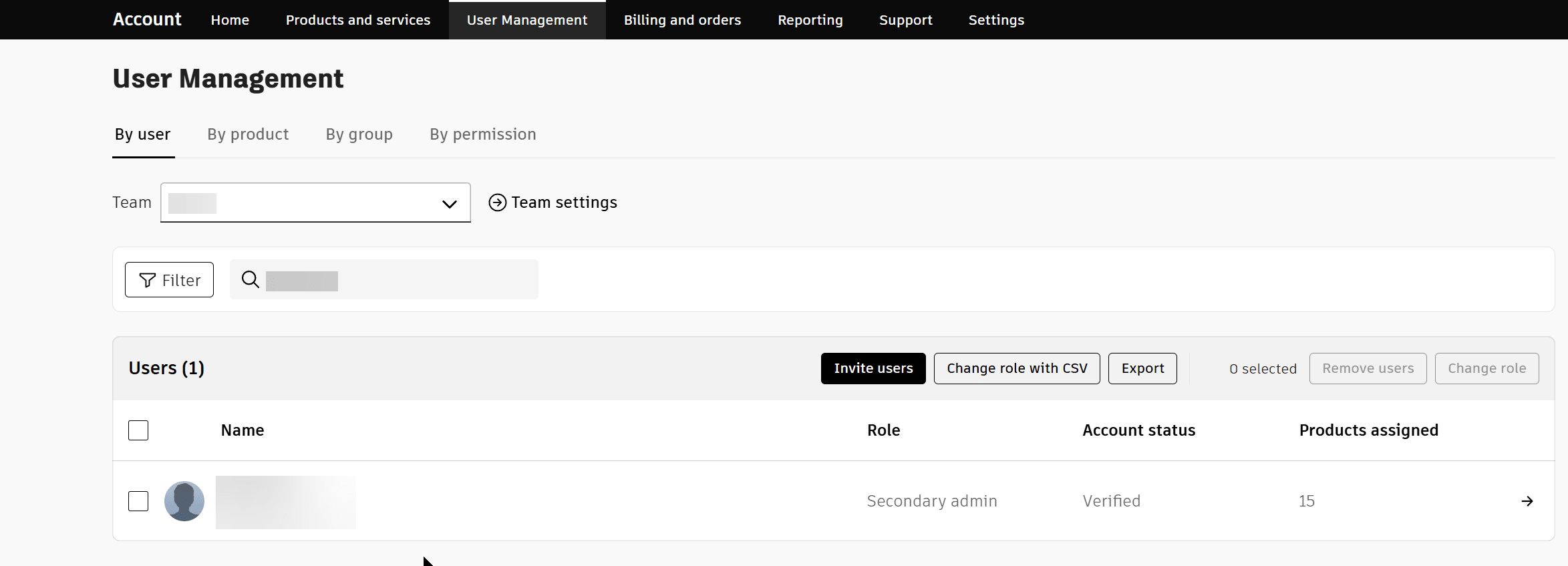The width and height of the screenshot is (1568, 566).
Task: Switch to the By group tab
Action: click(x=359, y=134)
